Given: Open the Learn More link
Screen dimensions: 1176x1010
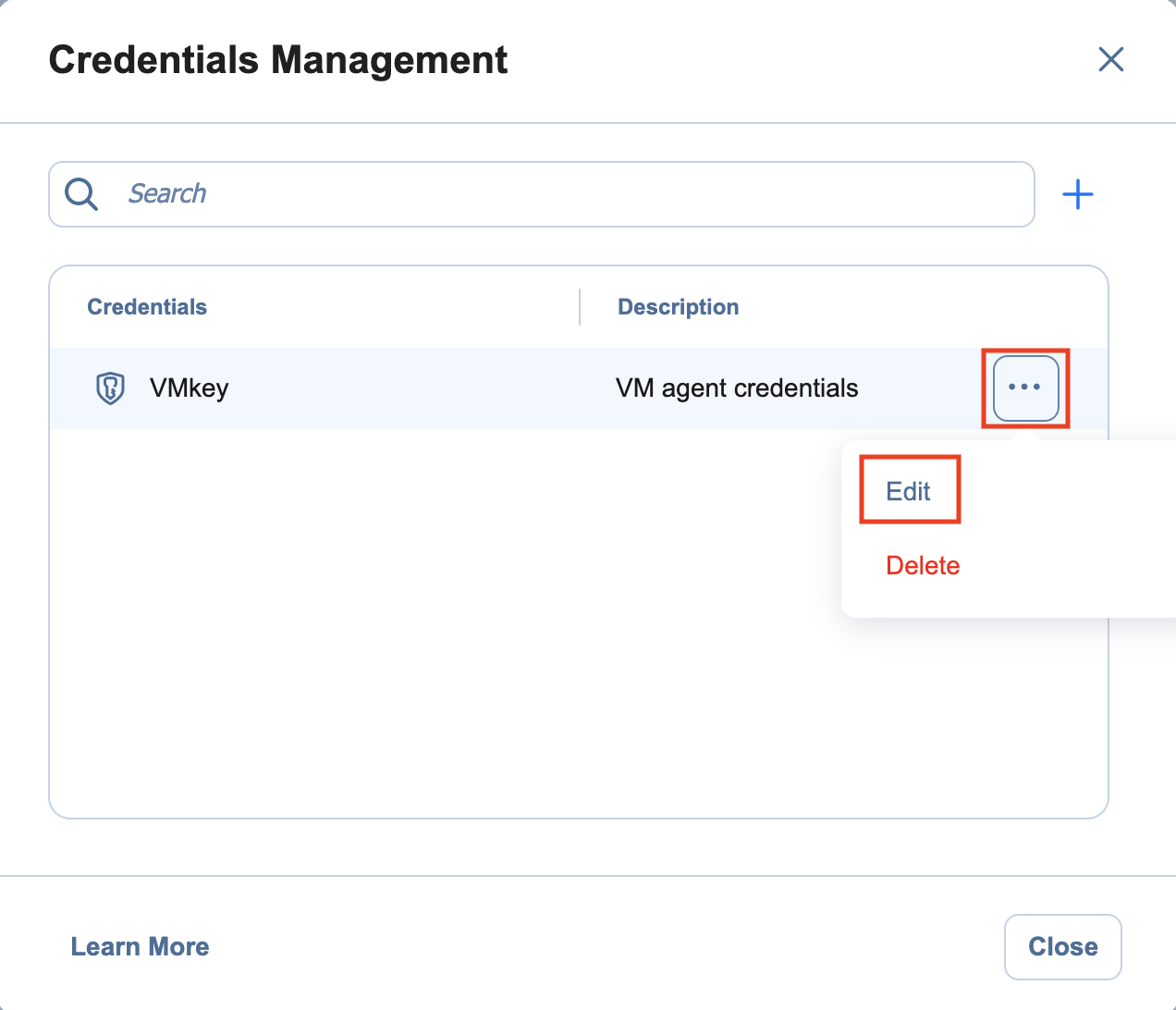Looking at the screenshot, I should click(x=140, y=946).
